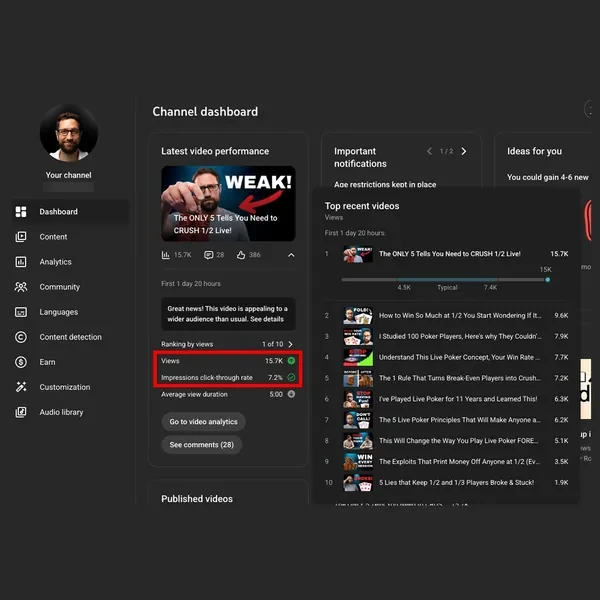Open Ranking by views 1 of 10 chevron
The width and height of the screenshot is (600, 600).
pos(290,344)
